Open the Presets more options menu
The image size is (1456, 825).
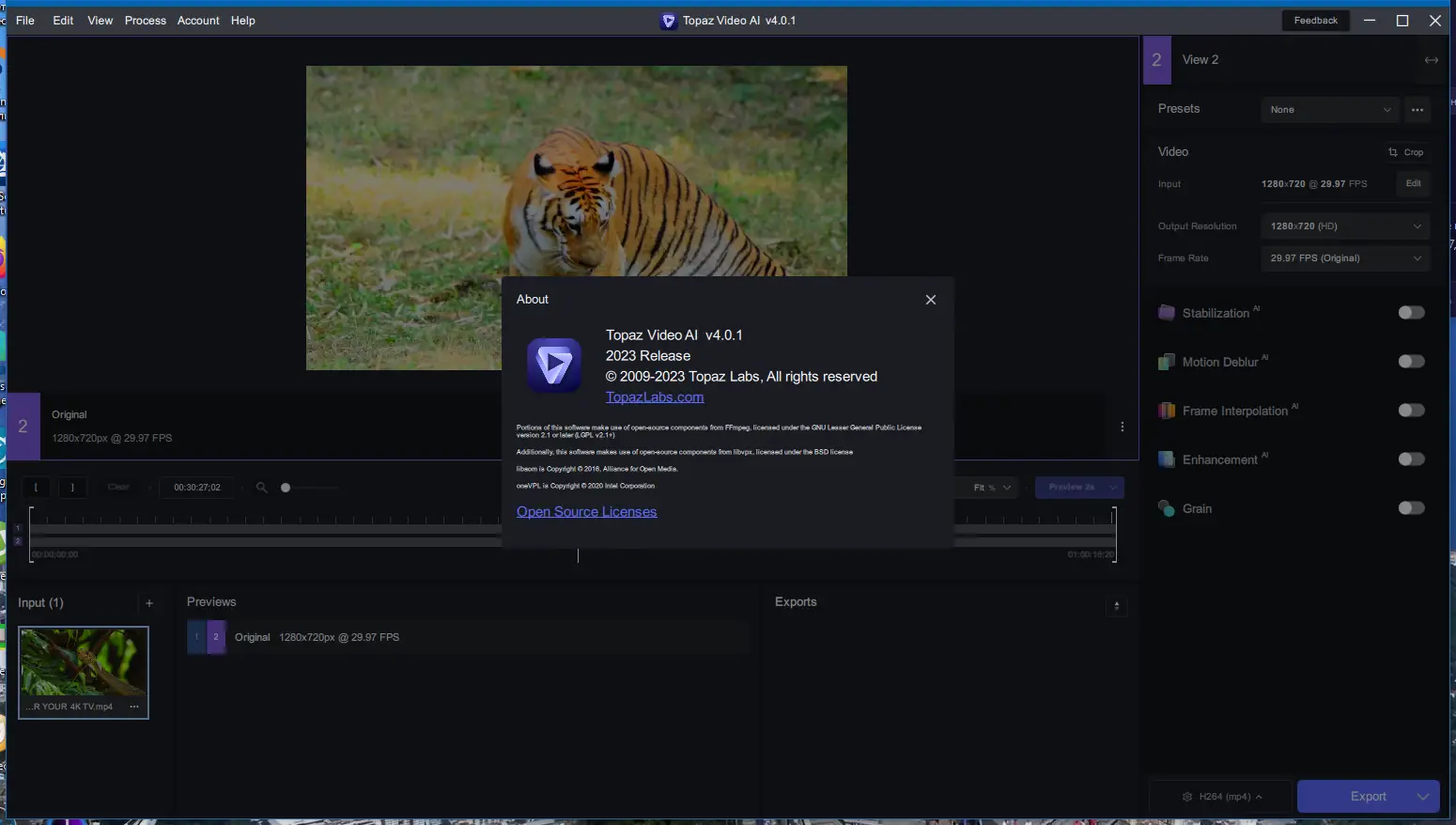tap(1417, 110)
